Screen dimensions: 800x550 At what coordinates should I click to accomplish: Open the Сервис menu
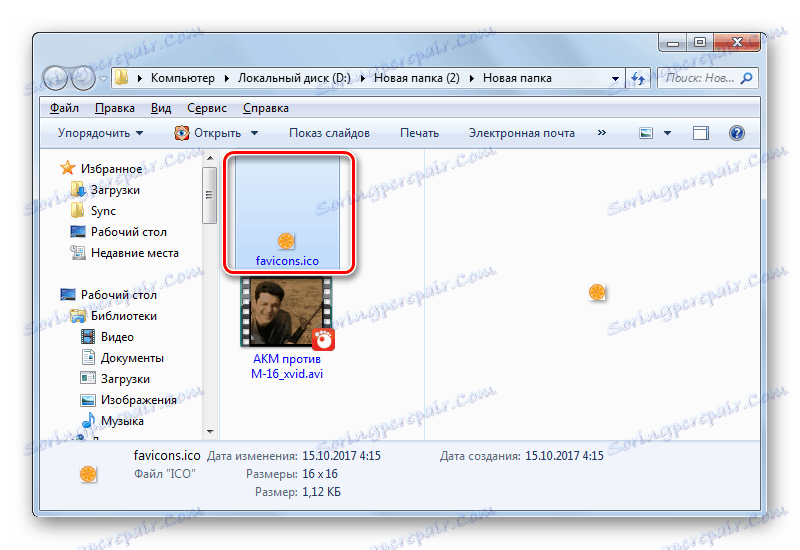click(207, 108)
